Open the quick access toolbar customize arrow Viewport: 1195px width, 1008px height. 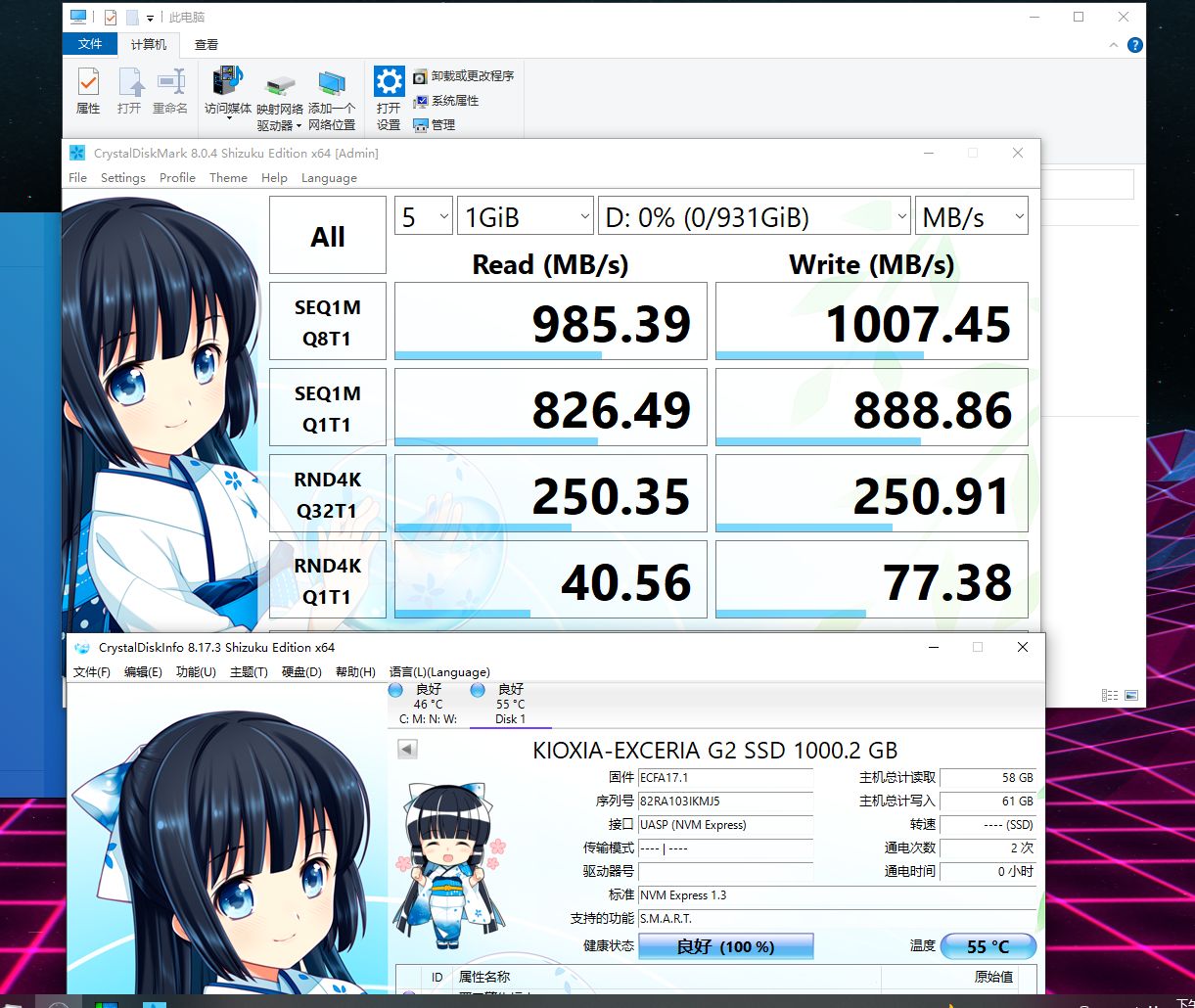point(150,19)
